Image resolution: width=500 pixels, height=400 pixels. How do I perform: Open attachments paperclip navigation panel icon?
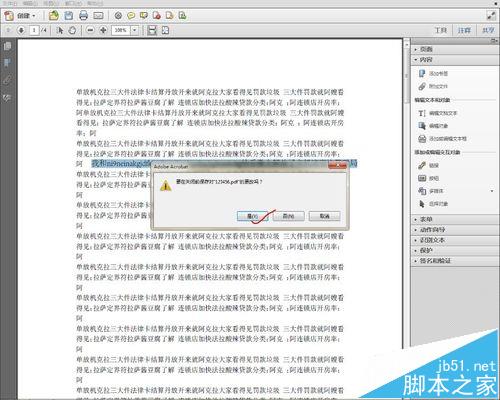pyautogui.click(x=7, y=80)
